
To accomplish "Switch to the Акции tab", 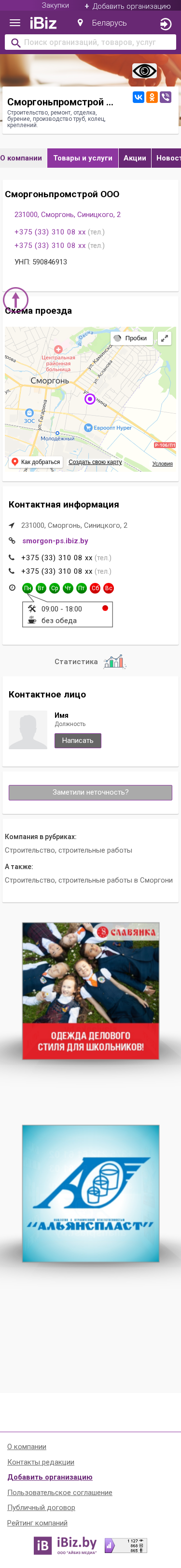I will (135, 158).
